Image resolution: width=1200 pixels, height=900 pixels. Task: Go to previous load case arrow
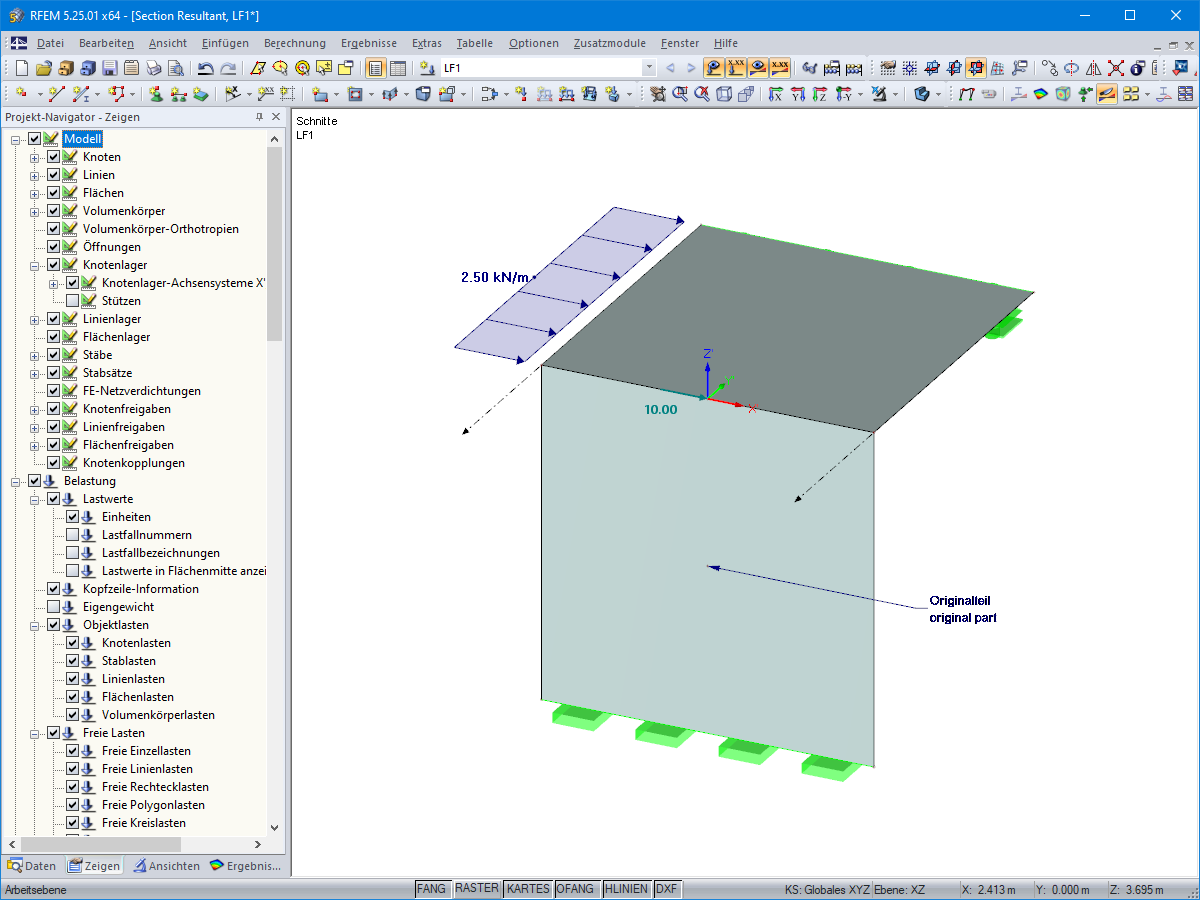pos(670,68)
